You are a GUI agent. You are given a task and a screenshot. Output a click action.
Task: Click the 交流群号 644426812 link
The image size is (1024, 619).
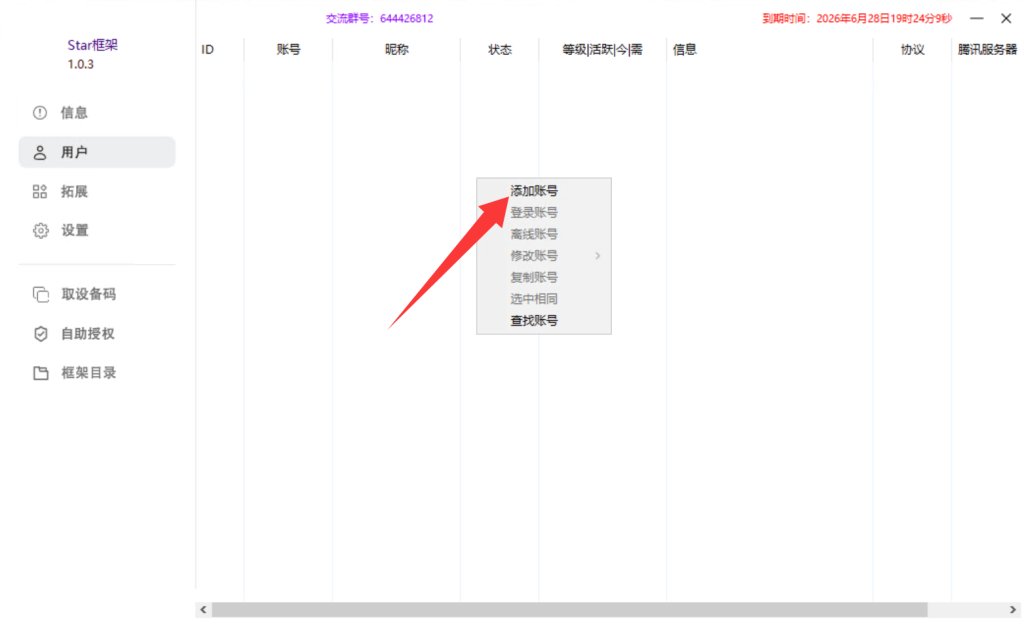pyautogui.click(x=379, y=18)
